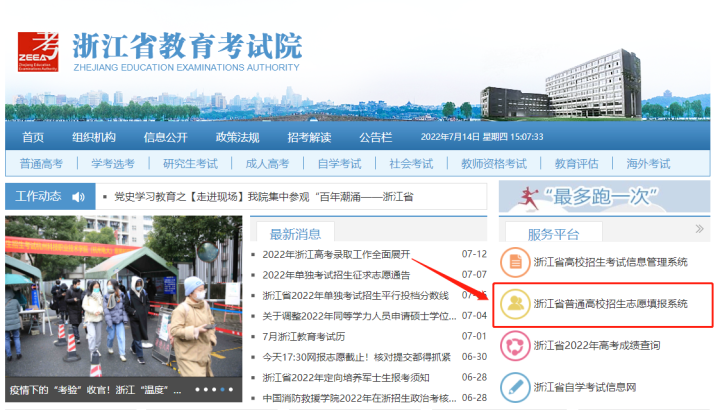Open the 组织机构 menu item
This screenshot has width=720, height=410.
click(94, 137)
